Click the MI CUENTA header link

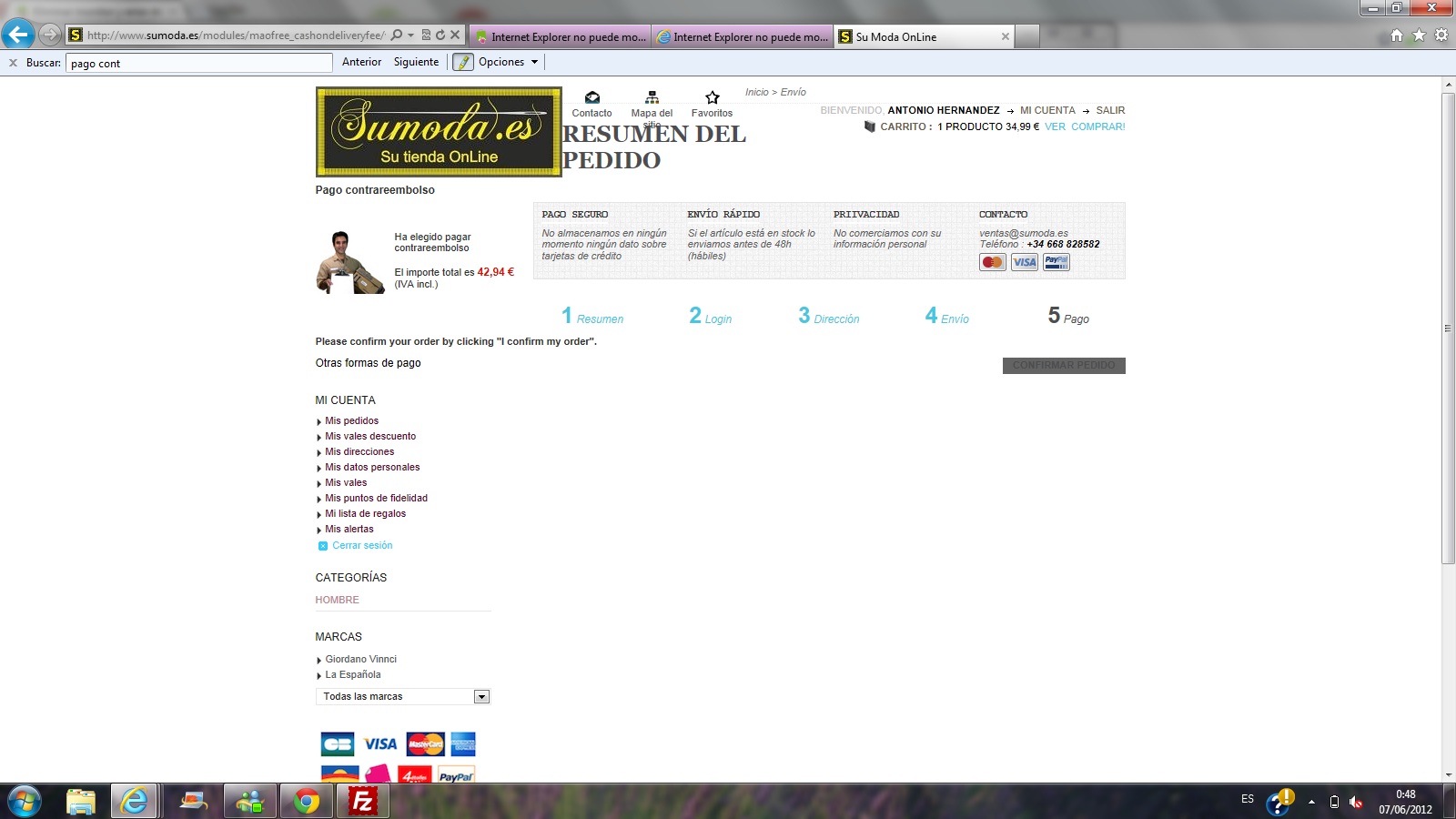1047,110
